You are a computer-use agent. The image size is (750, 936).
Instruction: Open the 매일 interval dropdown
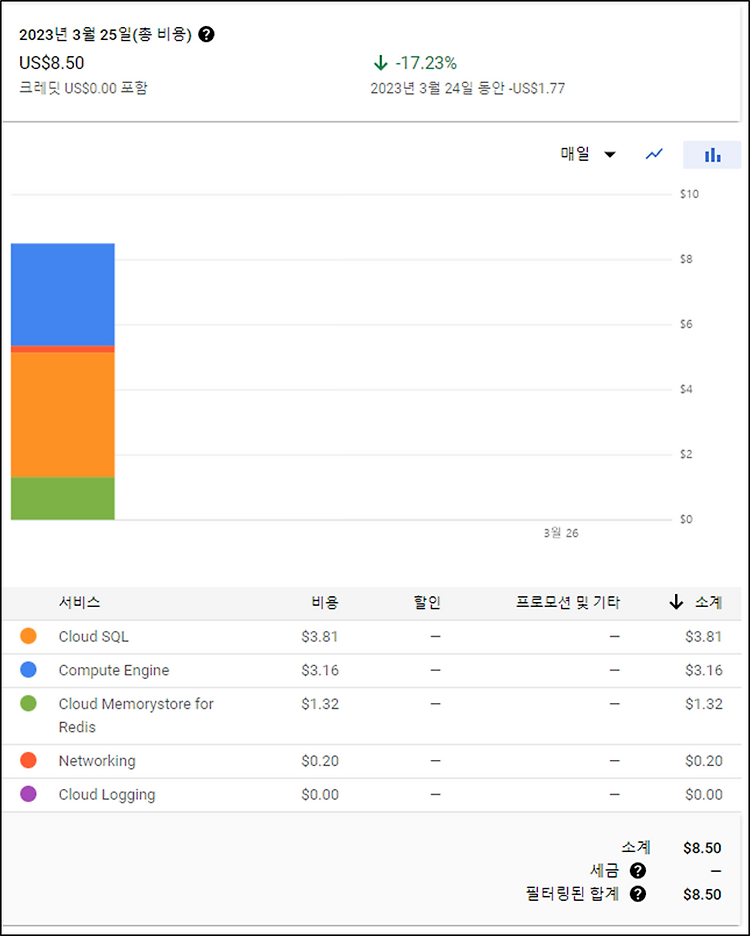588,155
